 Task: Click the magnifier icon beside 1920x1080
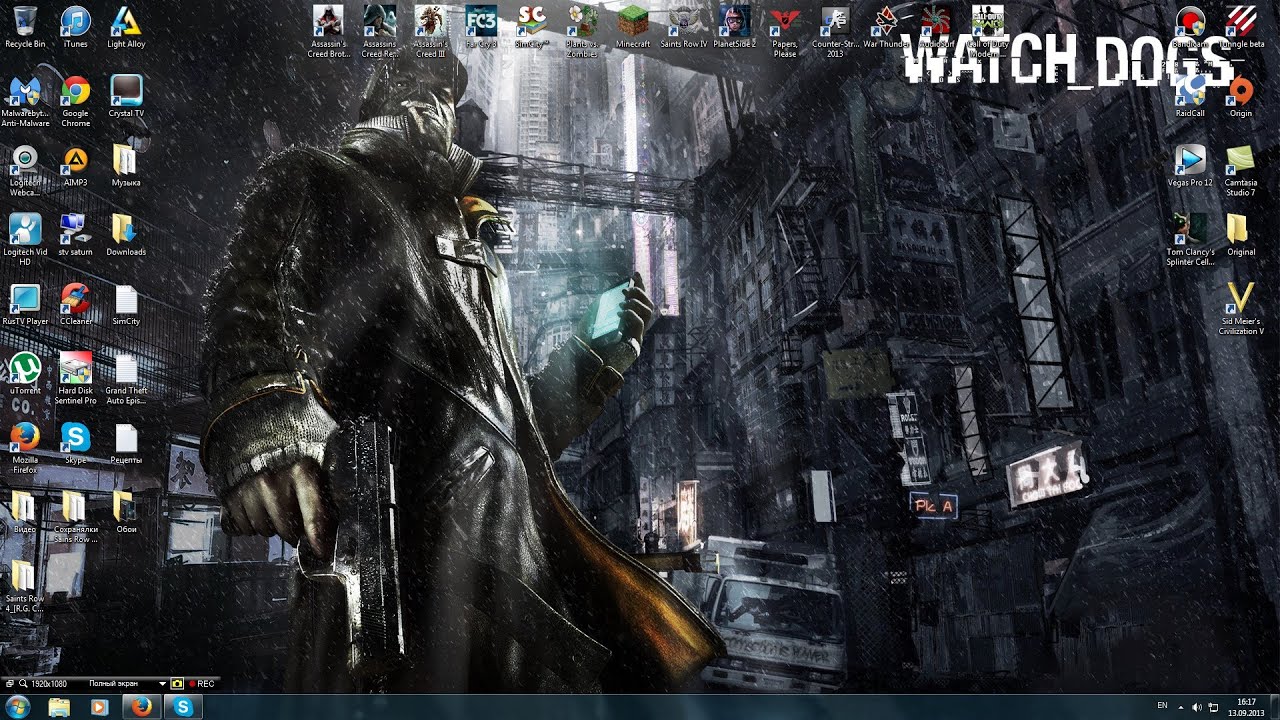[x=22, y=684]
